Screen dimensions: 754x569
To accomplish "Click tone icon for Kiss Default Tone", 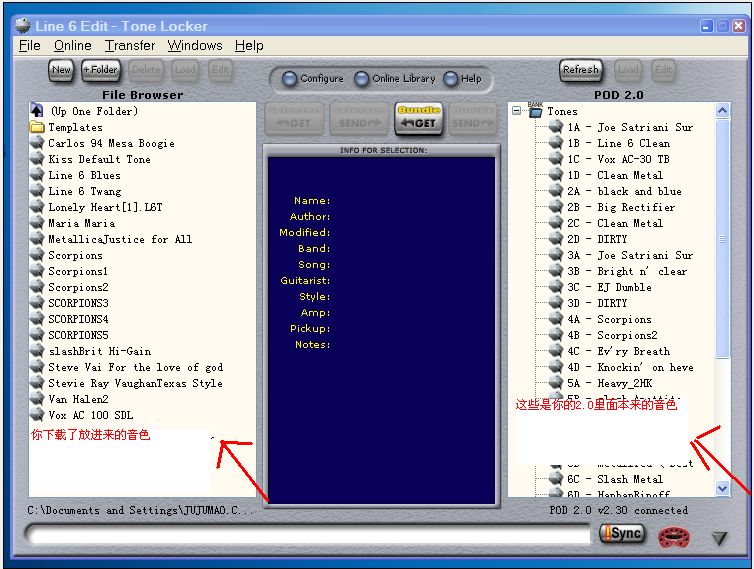I will 37,159.
